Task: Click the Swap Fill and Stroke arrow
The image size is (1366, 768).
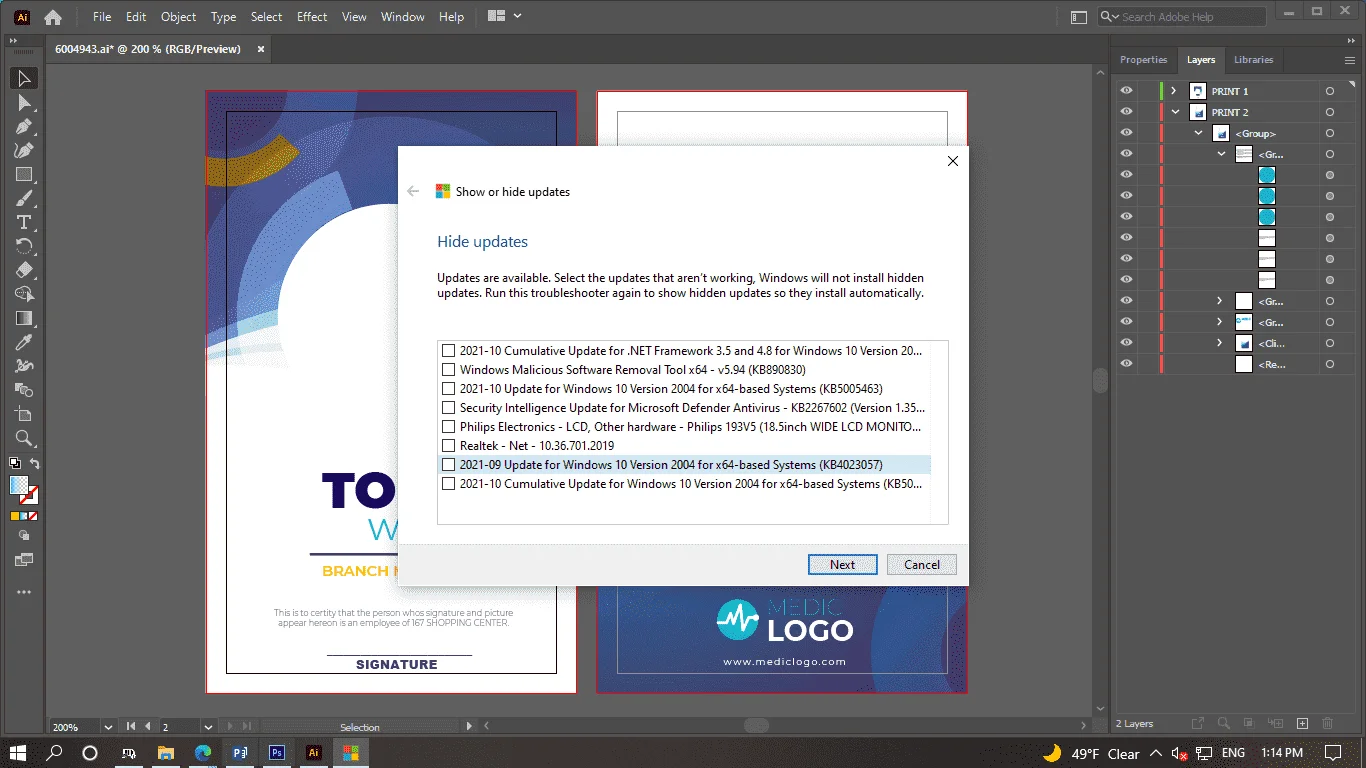Action: [x=35, y=464]
